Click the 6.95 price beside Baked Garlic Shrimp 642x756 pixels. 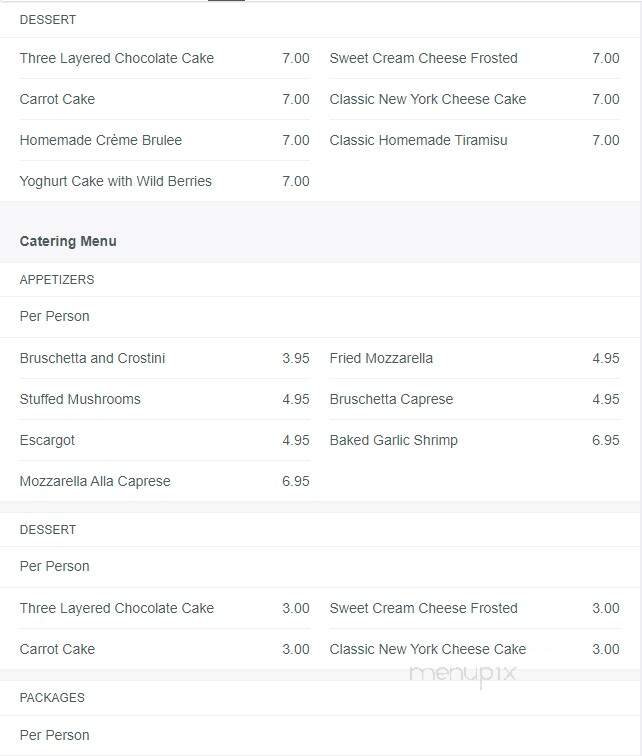pyautogui.click(x=605, y=440)
